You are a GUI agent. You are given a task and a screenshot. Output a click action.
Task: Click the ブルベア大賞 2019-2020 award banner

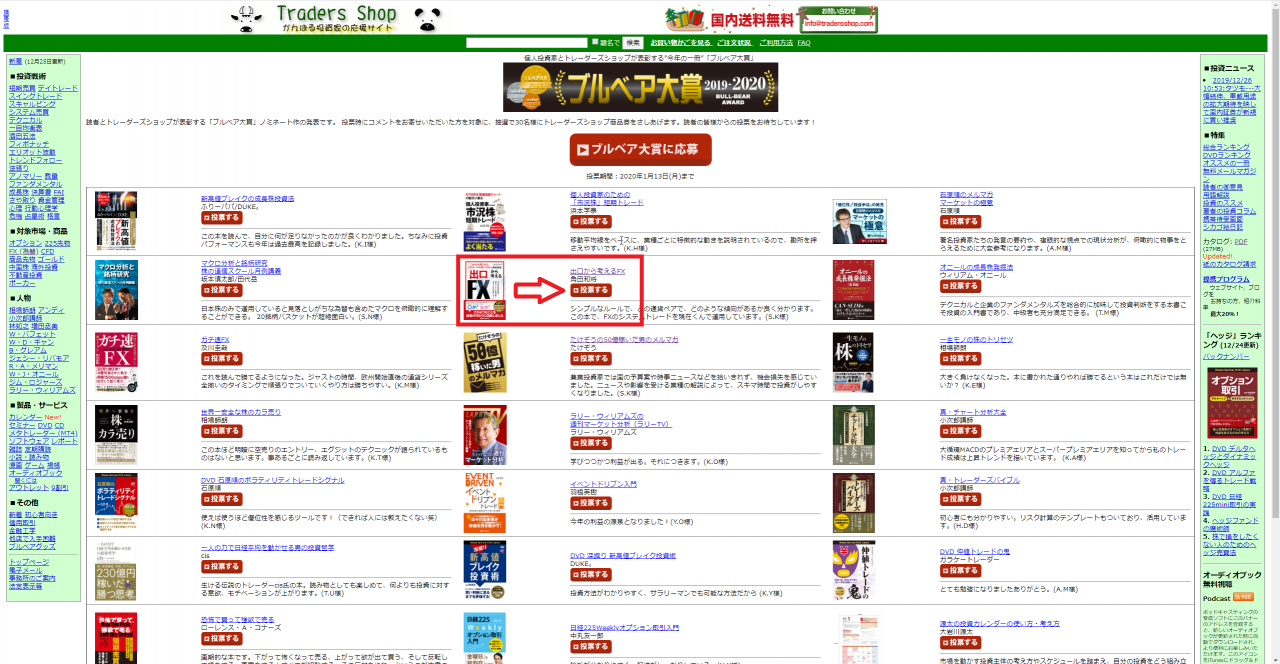point(640,88)
